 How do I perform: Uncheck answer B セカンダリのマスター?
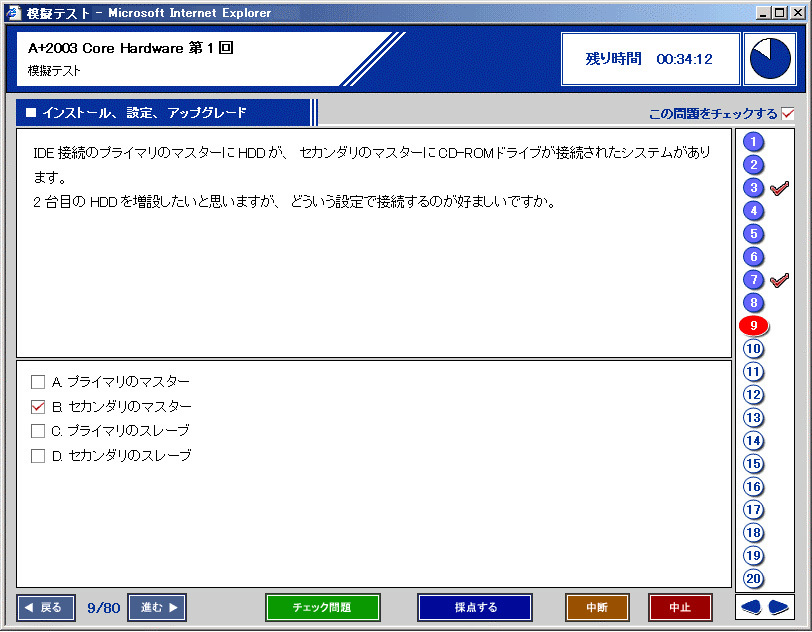click(x=38, y=407)
